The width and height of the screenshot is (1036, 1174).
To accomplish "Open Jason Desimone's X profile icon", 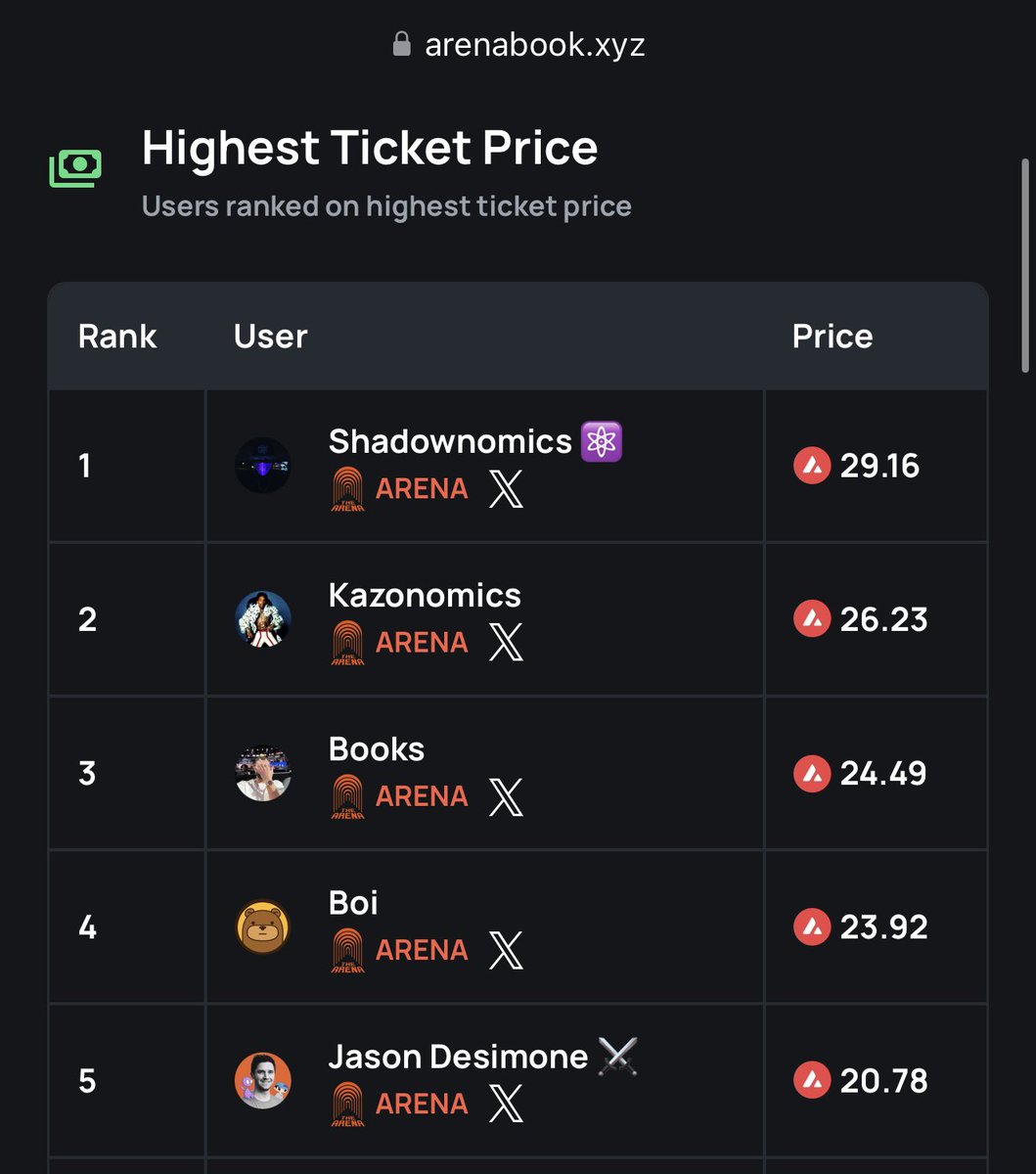I will [x=506, y=1103].
